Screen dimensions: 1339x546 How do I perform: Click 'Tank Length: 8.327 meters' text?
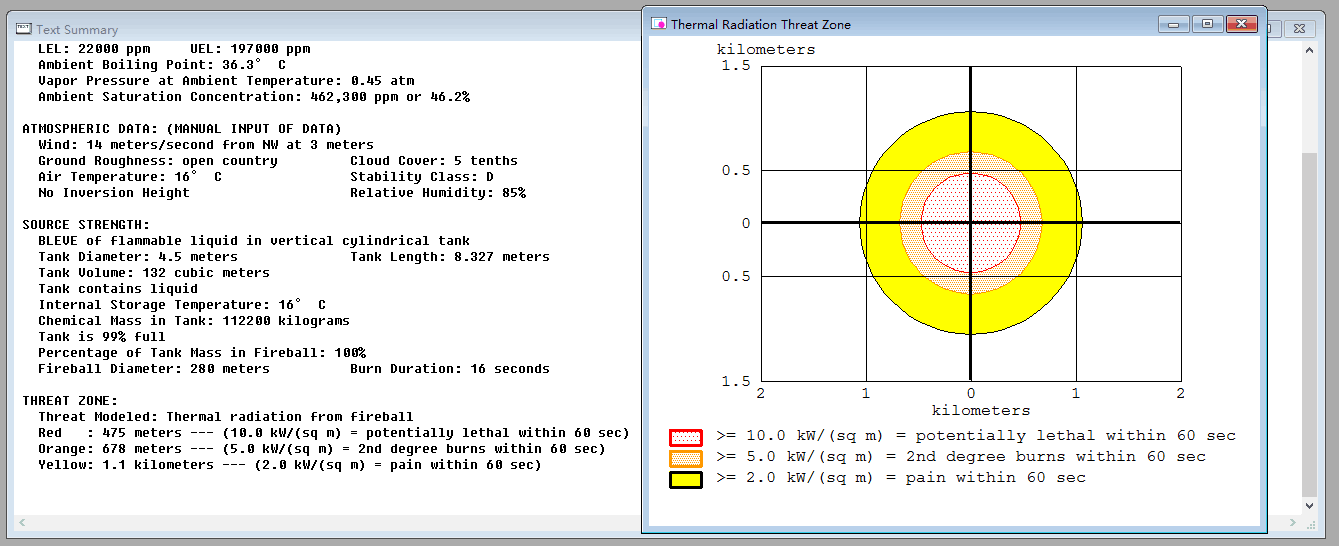(x=450, y=257)
